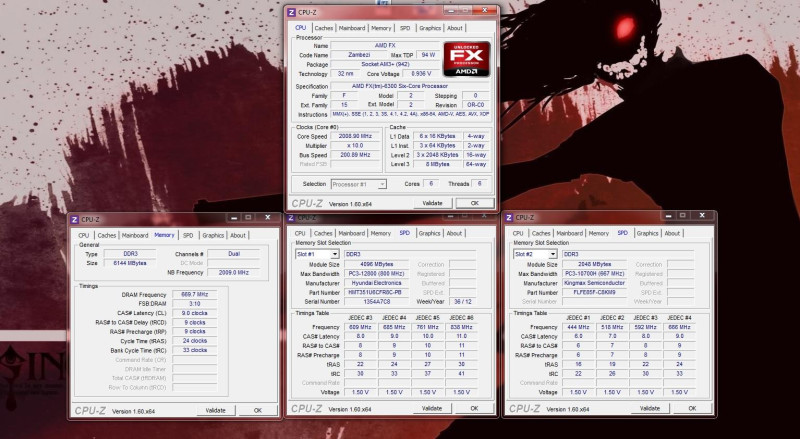Switch to SPD tab in the top CPU window

pyautogui.click(x=405, y=28)
